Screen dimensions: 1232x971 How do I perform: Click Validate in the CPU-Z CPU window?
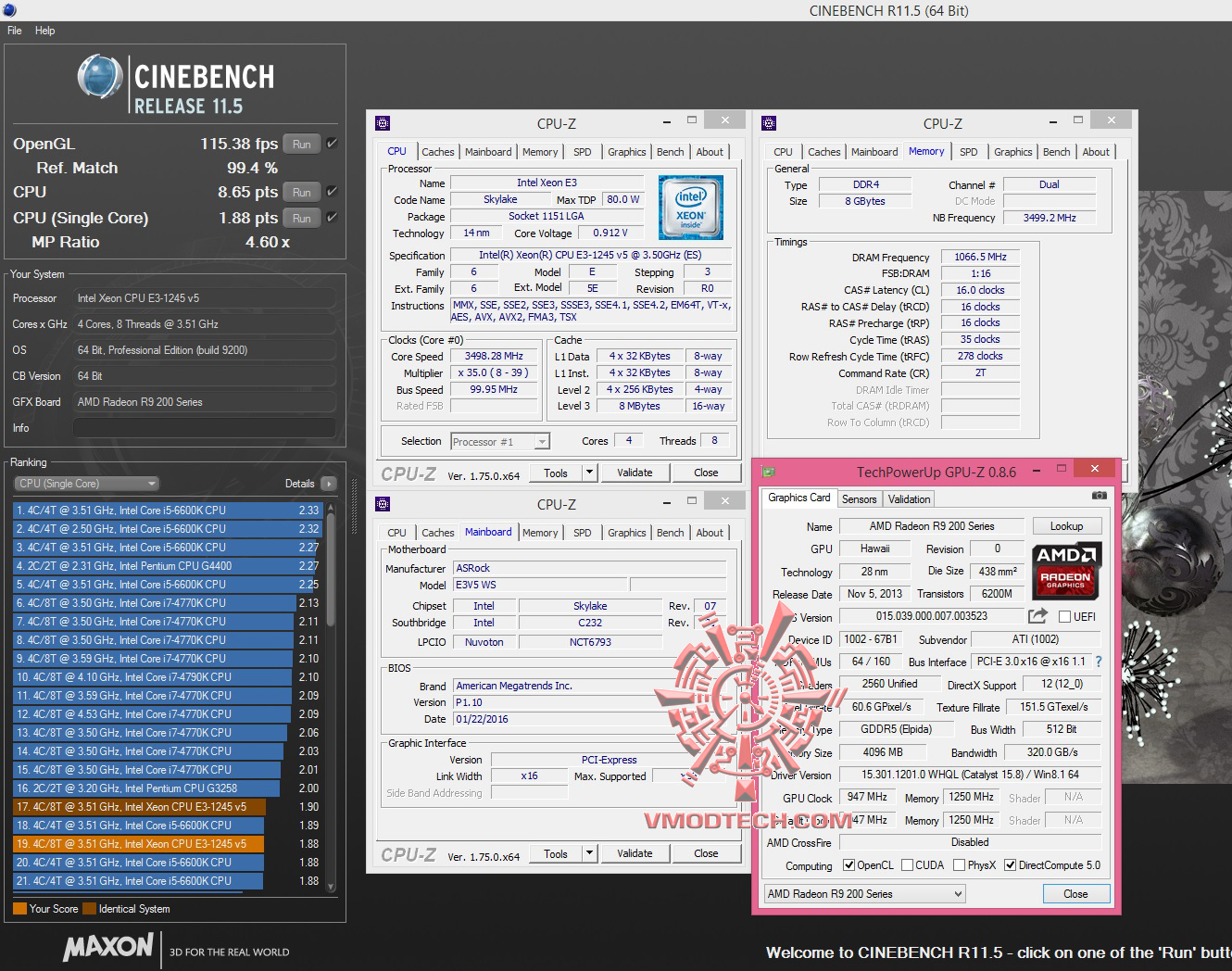click(x=635, y=473)
